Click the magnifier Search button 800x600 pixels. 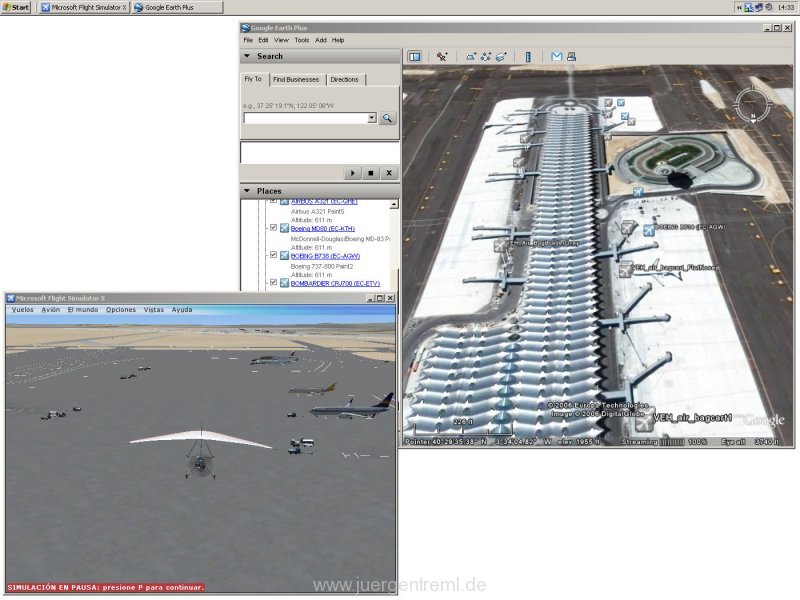tap(387, 118)
